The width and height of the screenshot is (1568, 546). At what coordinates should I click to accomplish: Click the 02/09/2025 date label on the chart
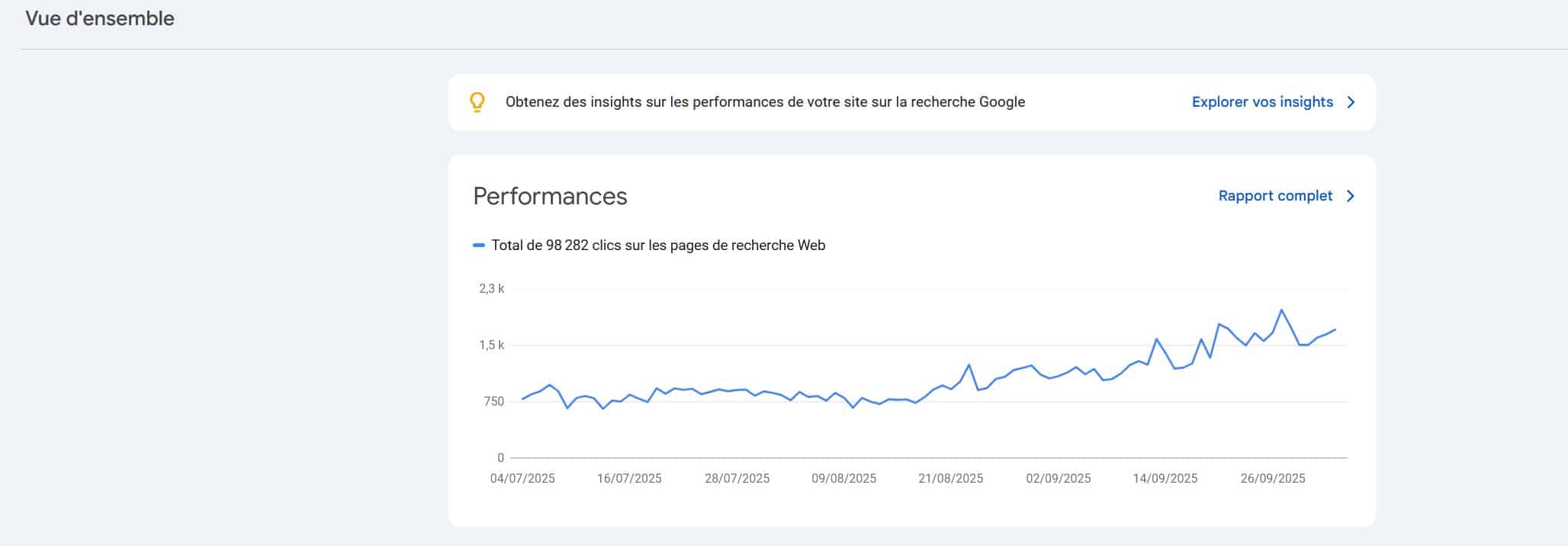pyautogui.click(x=1058, y=479)
